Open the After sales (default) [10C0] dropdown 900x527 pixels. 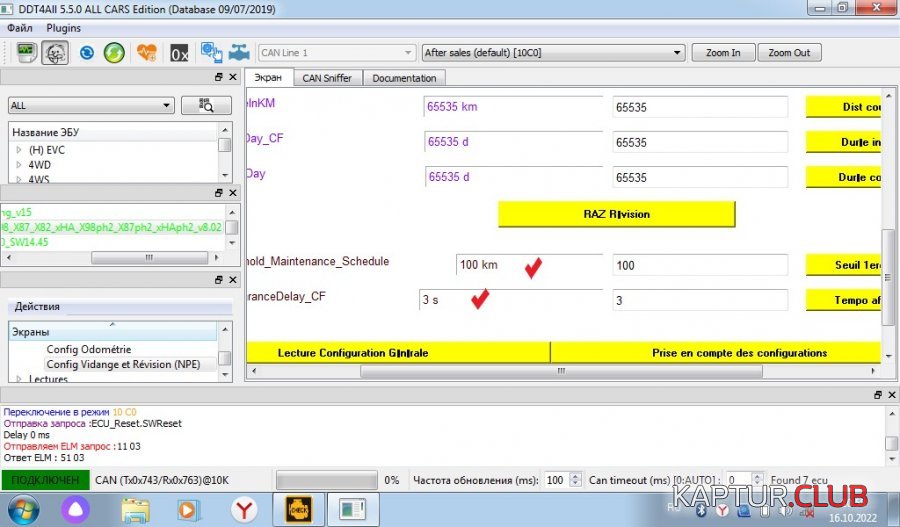click(553, 53)
